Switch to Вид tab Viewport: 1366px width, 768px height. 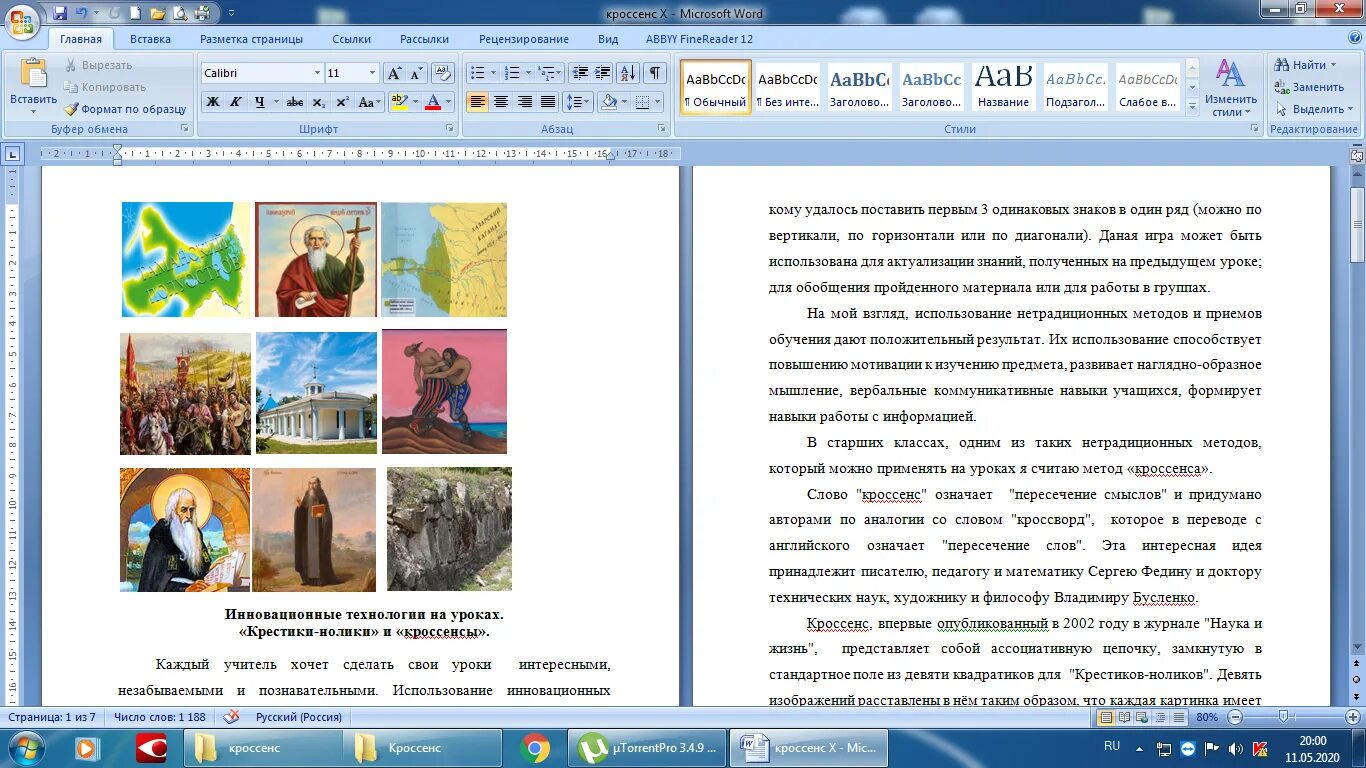(608, 39)
